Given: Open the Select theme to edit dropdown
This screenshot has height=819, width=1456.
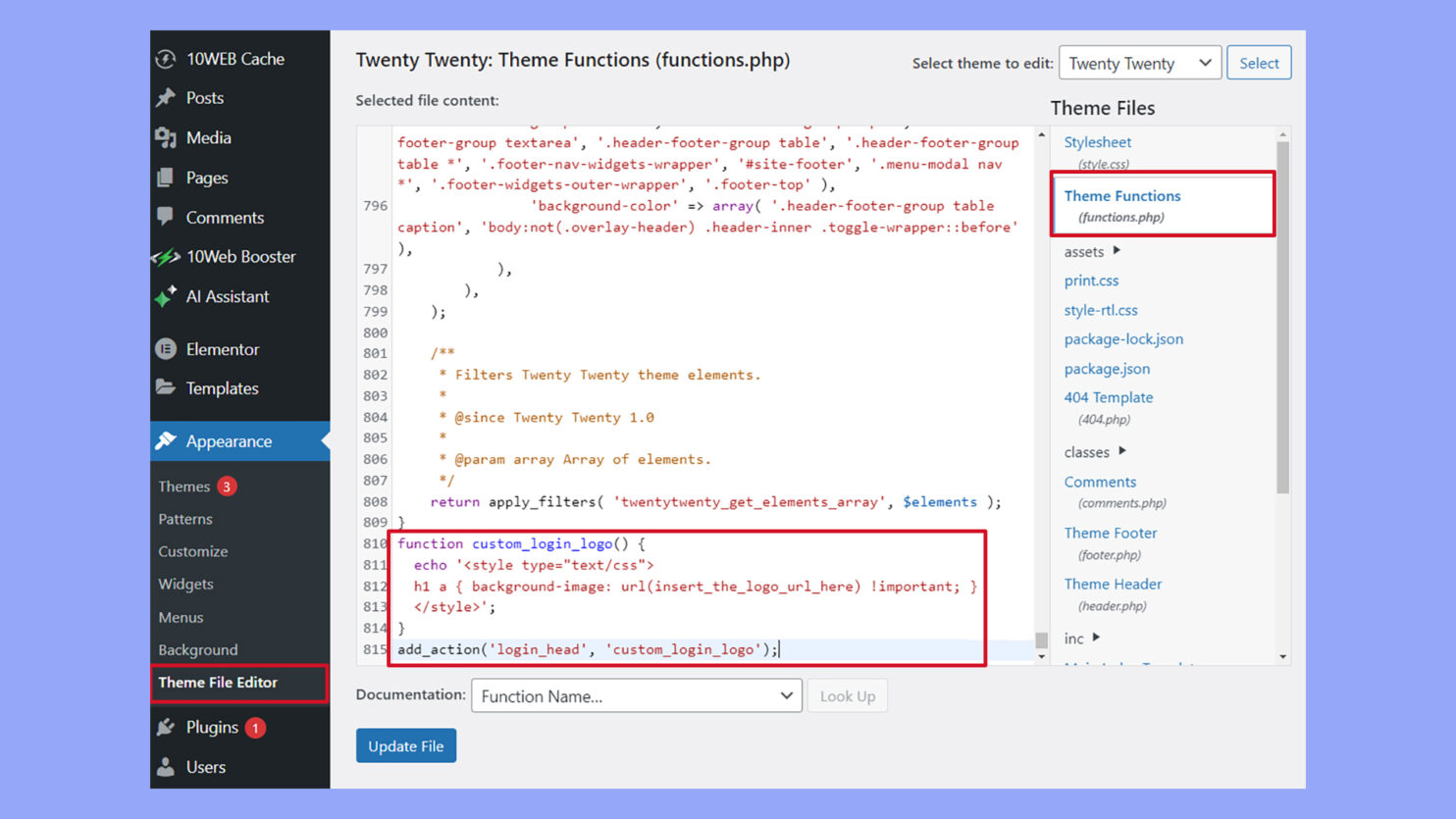Looking at the screenshot, I should coord(1139,62).
